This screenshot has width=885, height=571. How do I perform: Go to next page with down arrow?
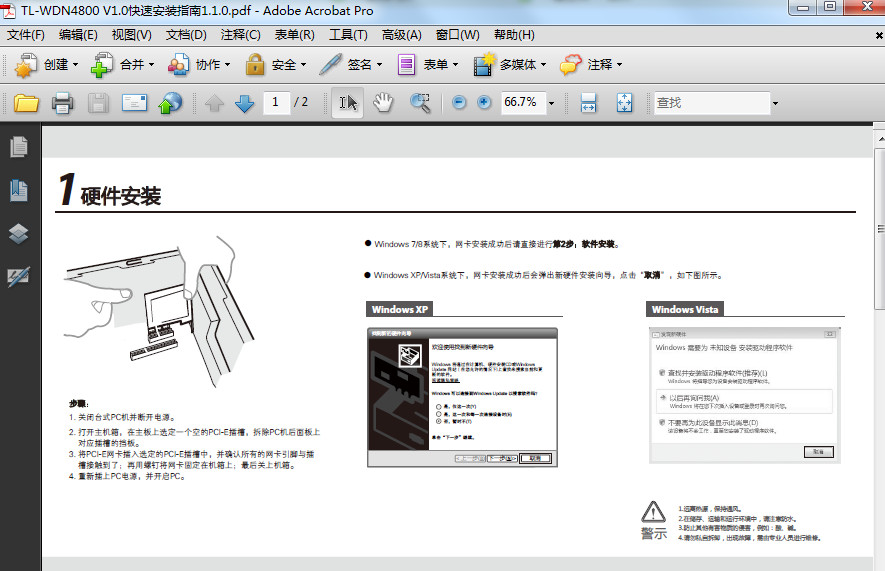coord(244,103)
